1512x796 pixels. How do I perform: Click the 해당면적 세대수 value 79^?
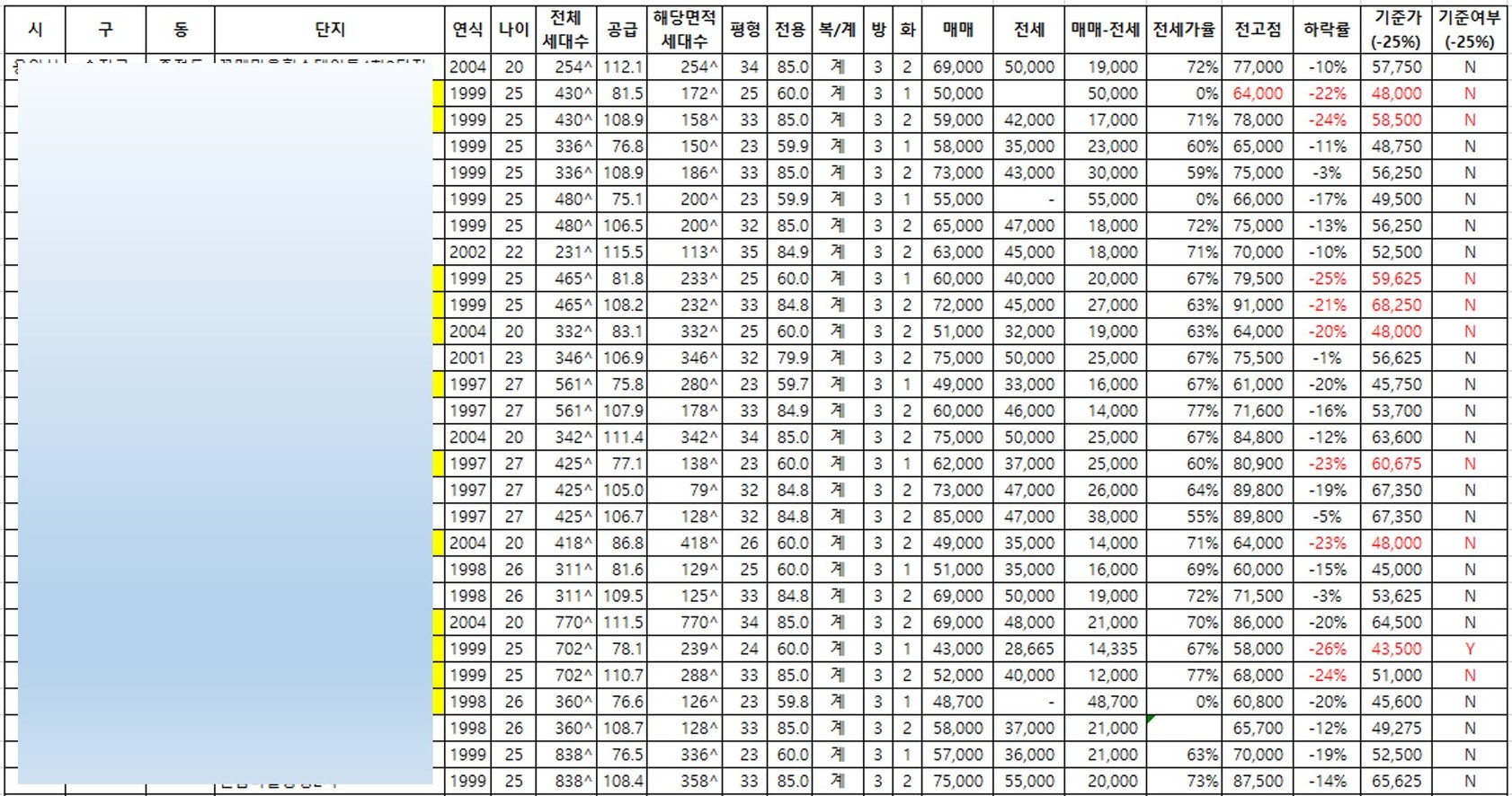click(x=704, y=490)
